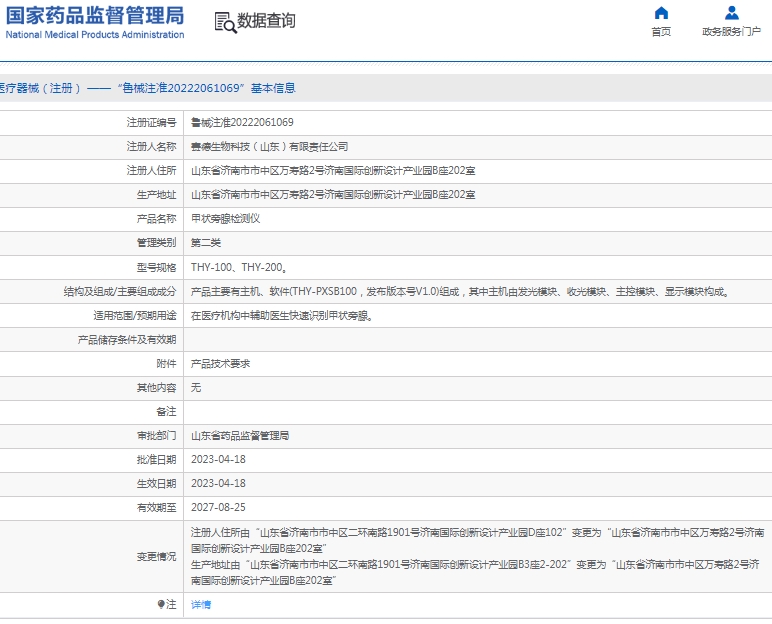The width and height of the screenshot is (772, 624).
Task: Click product name 甲状旁腺检测仪
Action: click(x=225, y=219)
